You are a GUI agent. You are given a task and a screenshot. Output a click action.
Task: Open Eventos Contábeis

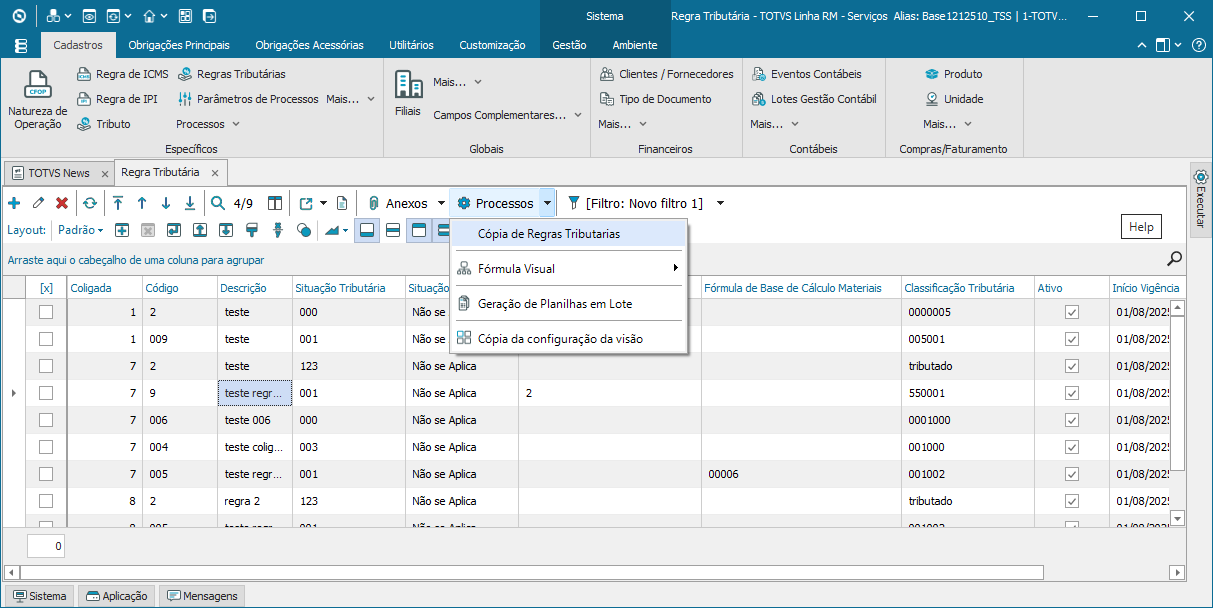(x=806, y=74)
